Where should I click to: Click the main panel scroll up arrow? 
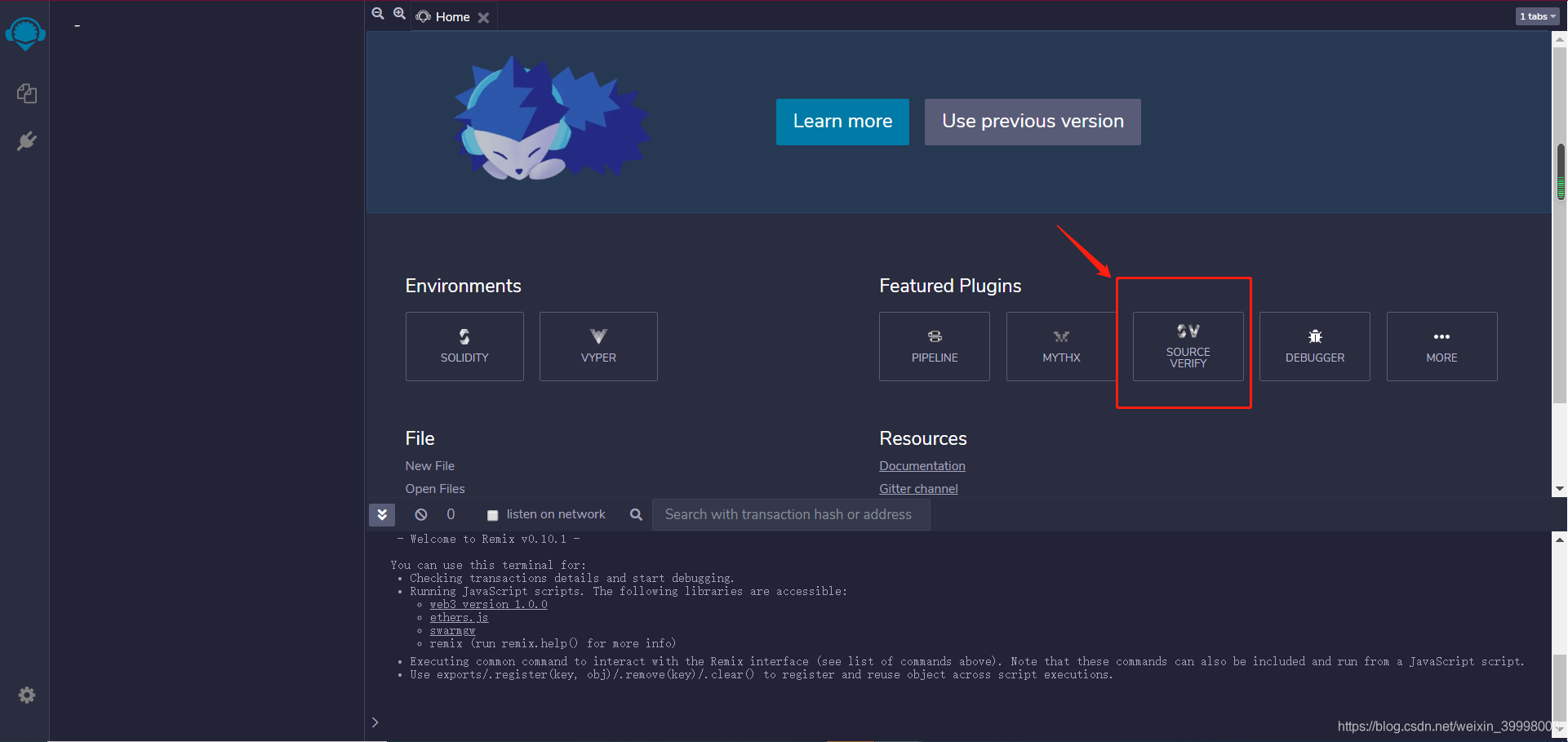coord(1560,38)
